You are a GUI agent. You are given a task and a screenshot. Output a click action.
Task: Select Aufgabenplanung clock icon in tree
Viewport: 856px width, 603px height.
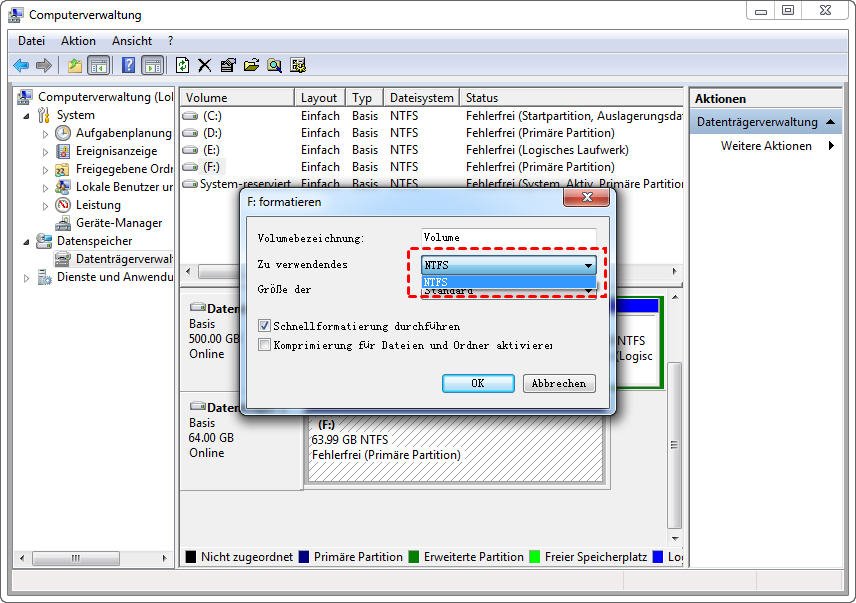63,133
